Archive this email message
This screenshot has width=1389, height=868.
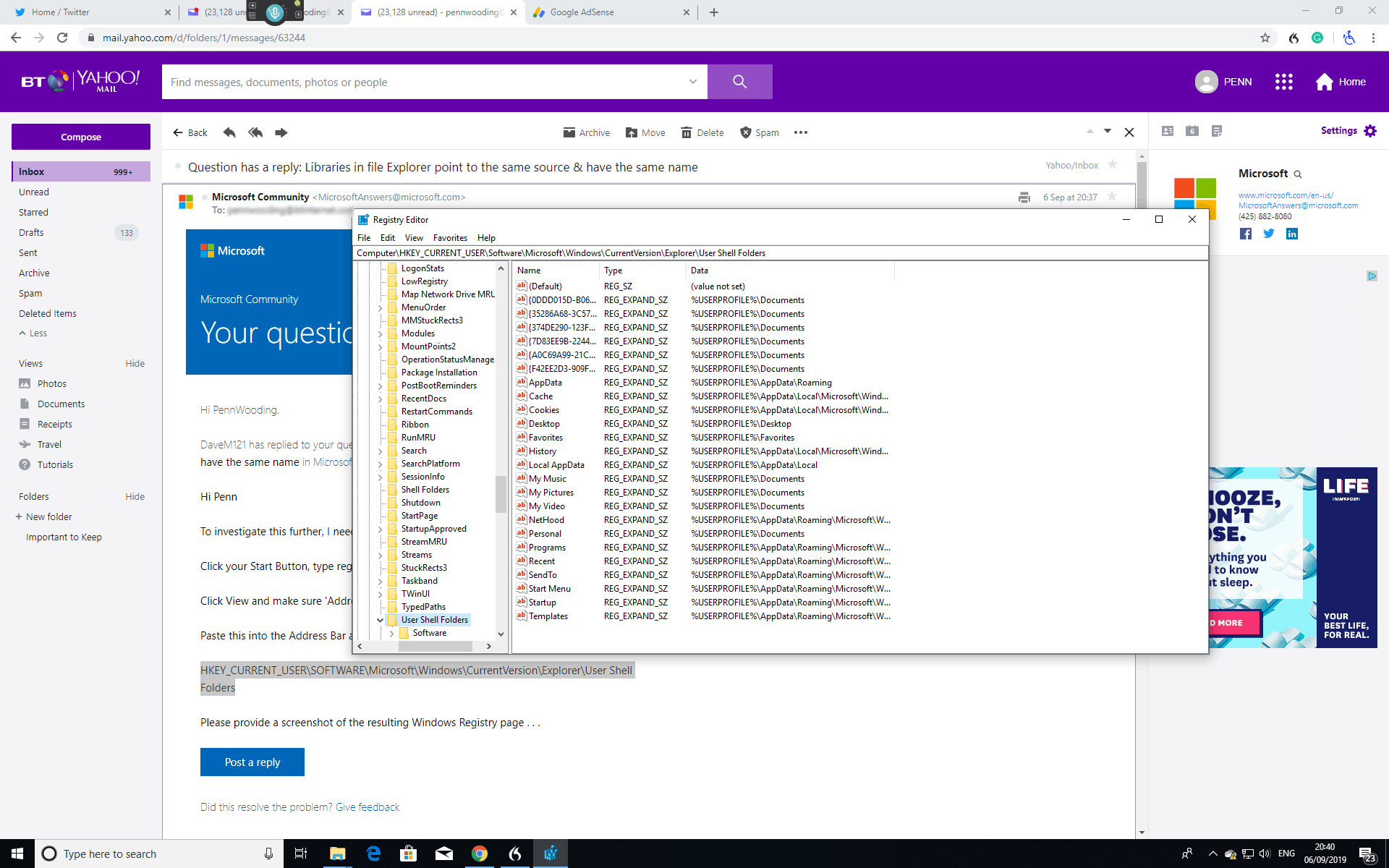pos(587,132)
